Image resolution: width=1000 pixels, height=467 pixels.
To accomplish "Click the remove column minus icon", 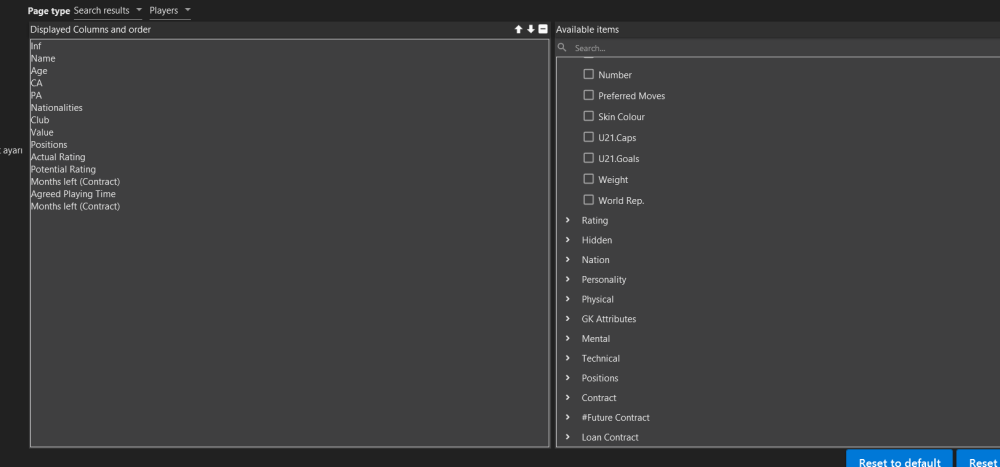I will [x=543, y=30].
